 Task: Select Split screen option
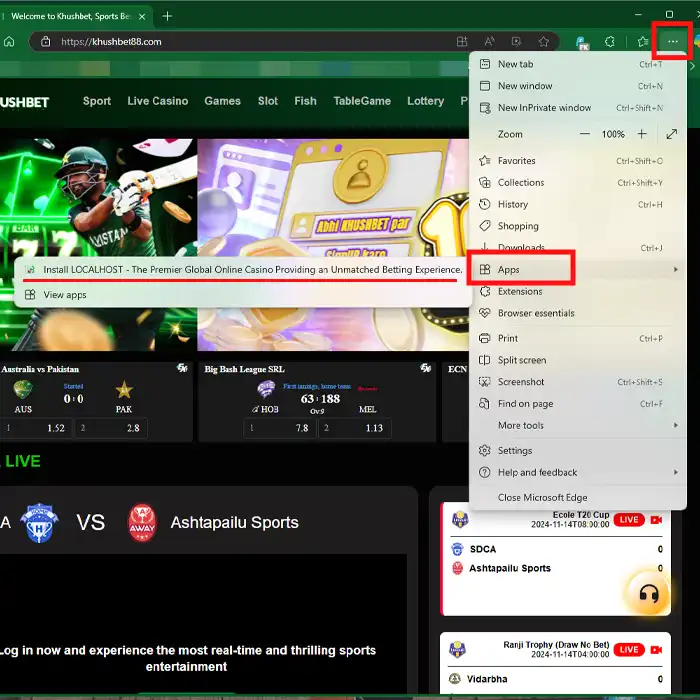(x=577, y=360)
